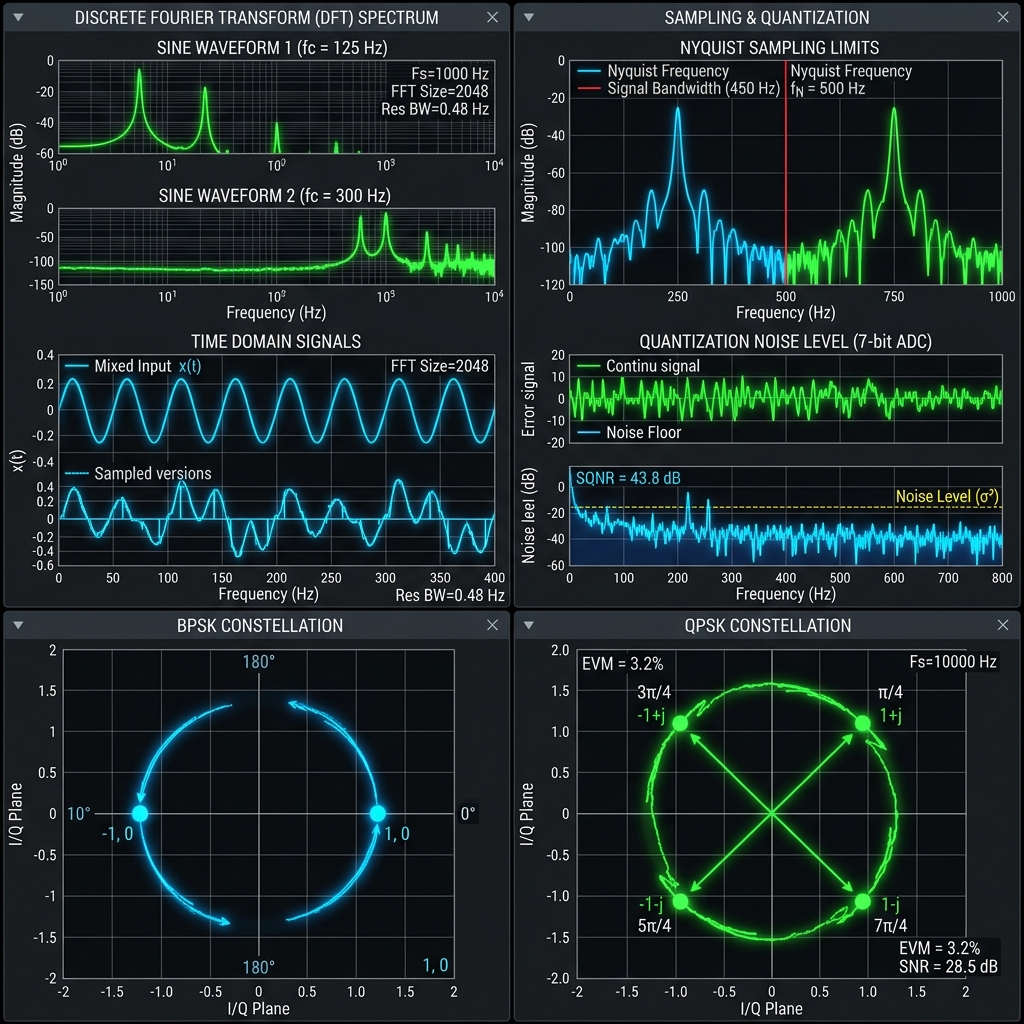Click the NYQUIST SAMPLING LIMITS title
The image size is (1024, 1024).
(x=779, y=48)
